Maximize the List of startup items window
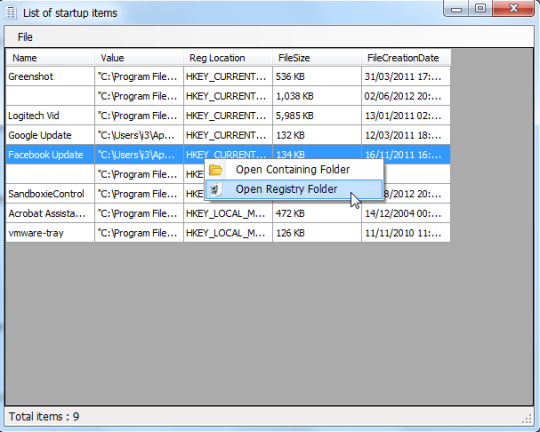 pyautogui.click(x=480, y=8)
